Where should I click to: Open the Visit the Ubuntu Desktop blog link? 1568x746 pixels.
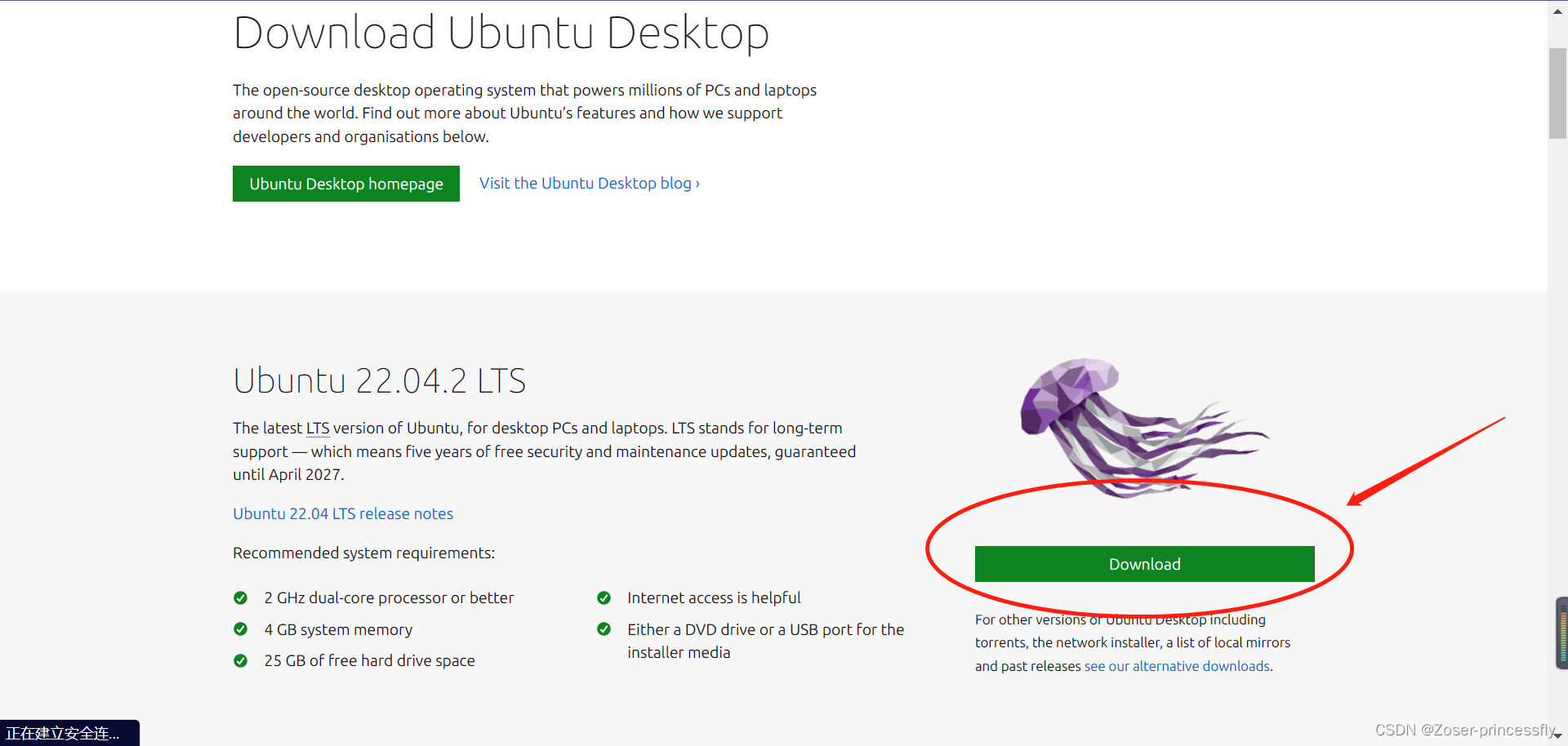pos(590,184)
